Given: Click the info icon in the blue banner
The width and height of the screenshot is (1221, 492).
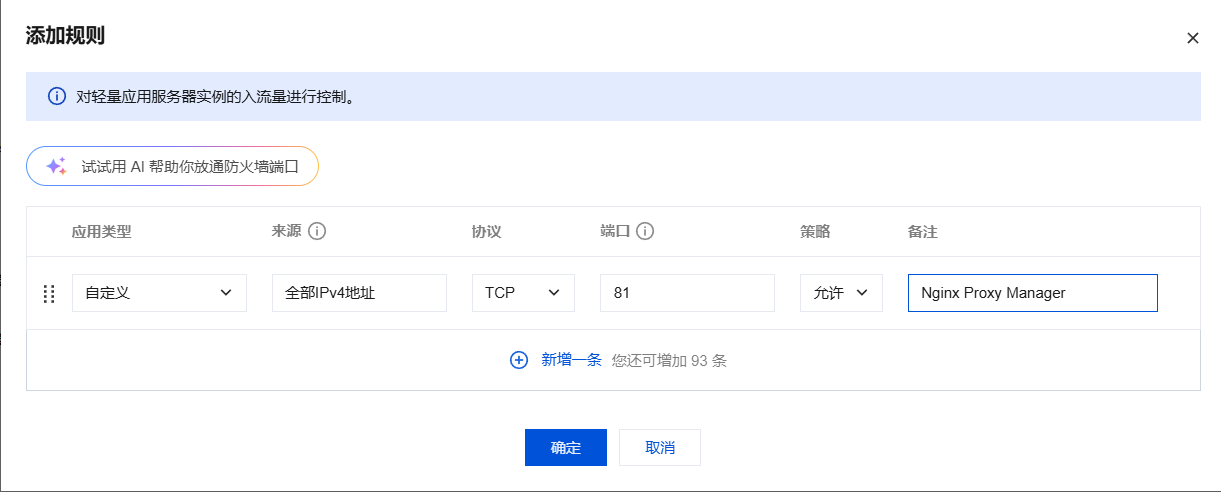Looking at the screenshot, I should click(x=57, y=97).
